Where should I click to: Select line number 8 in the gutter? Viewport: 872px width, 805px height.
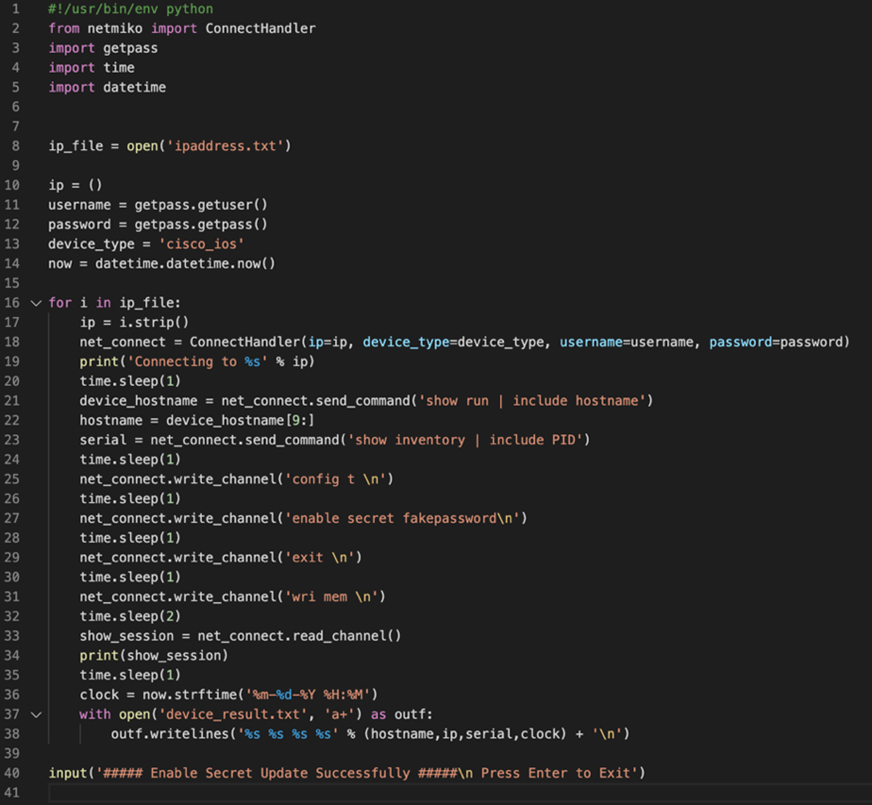coord(16,146)
